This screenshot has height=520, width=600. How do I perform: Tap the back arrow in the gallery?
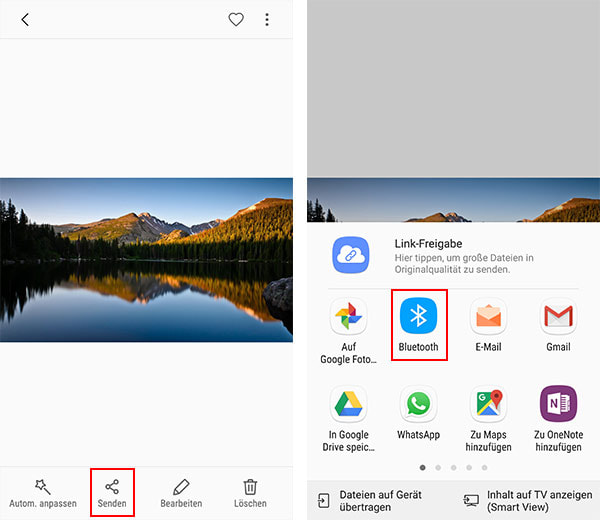pos(25,20)
